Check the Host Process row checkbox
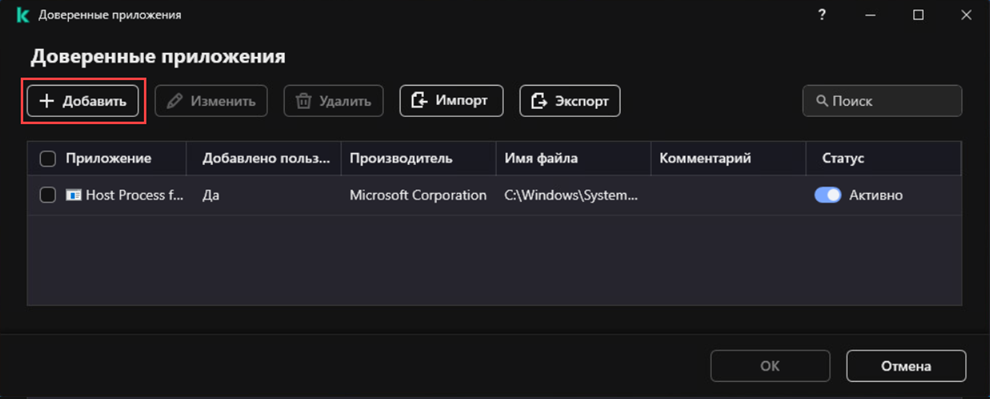 (x=47, y=195)
